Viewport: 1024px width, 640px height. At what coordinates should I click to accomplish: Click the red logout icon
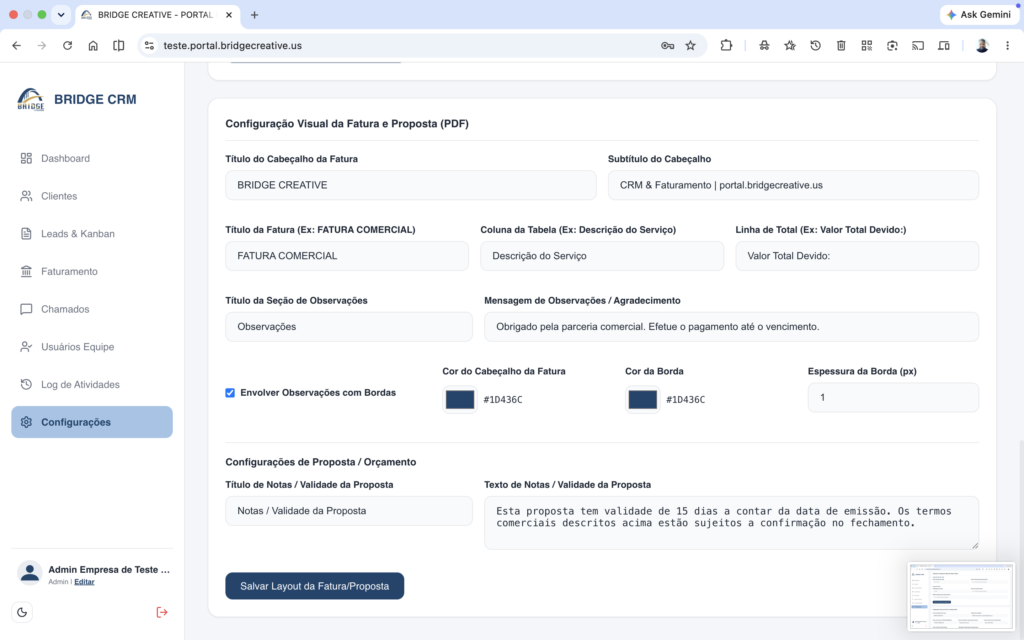pyautogui.click(x=162, y=612)
